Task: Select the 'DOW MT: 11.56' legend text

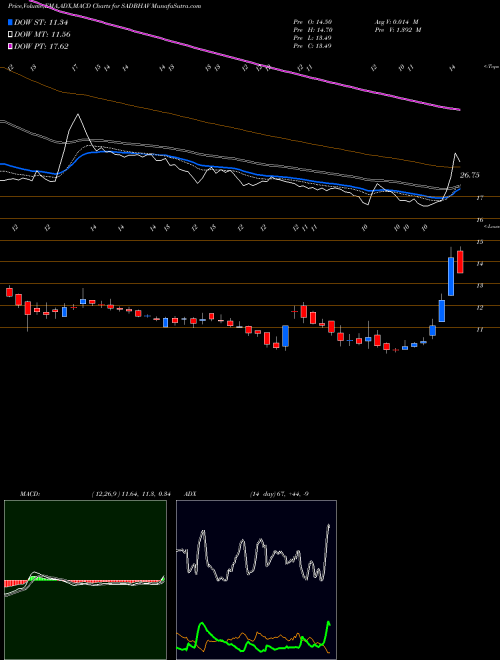Action: (42, 35)
